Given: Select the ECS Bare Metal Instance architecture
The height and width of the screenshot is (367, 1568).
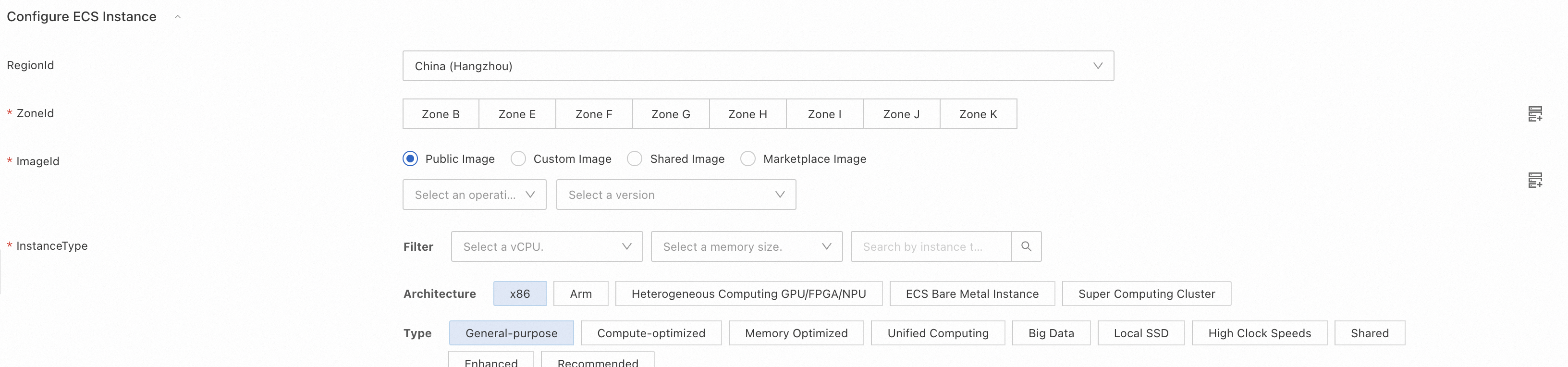Looking at the screenshot, I should pos(971,294).
